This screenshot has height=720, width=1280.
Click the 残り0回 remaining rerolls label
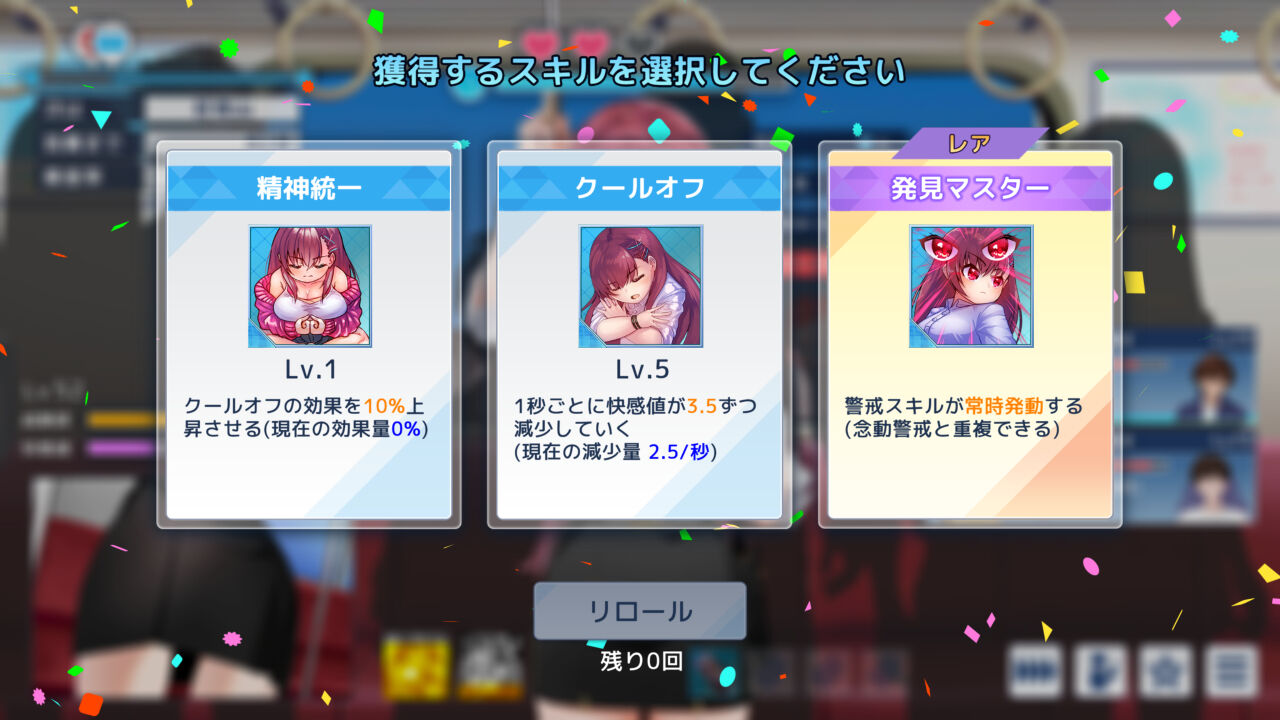pos(640,661)
